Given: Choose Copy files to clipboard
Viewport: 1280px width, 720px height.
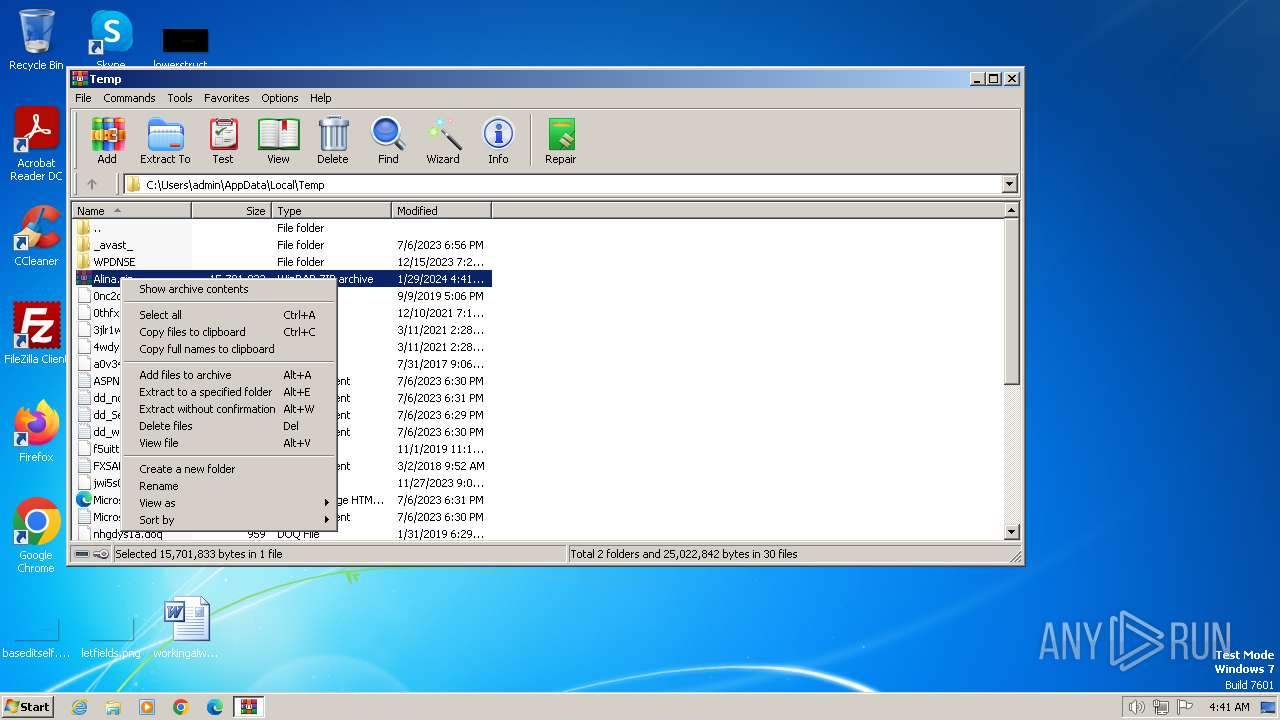Looking at the screenshot, I should point(229,332).
